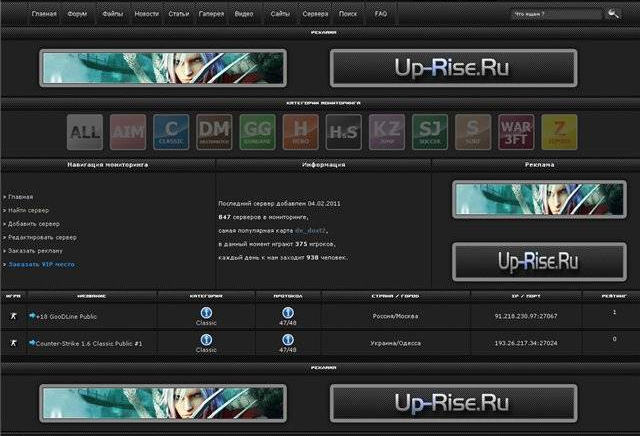Click protocol info icon for Counter-Strike 1.6 Classic
The image size is (640, 436).
pyautogui.click(x=288, y=340)
